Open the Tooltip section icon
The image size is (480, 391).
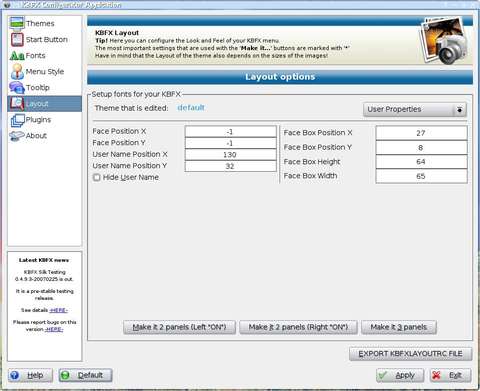17,87
